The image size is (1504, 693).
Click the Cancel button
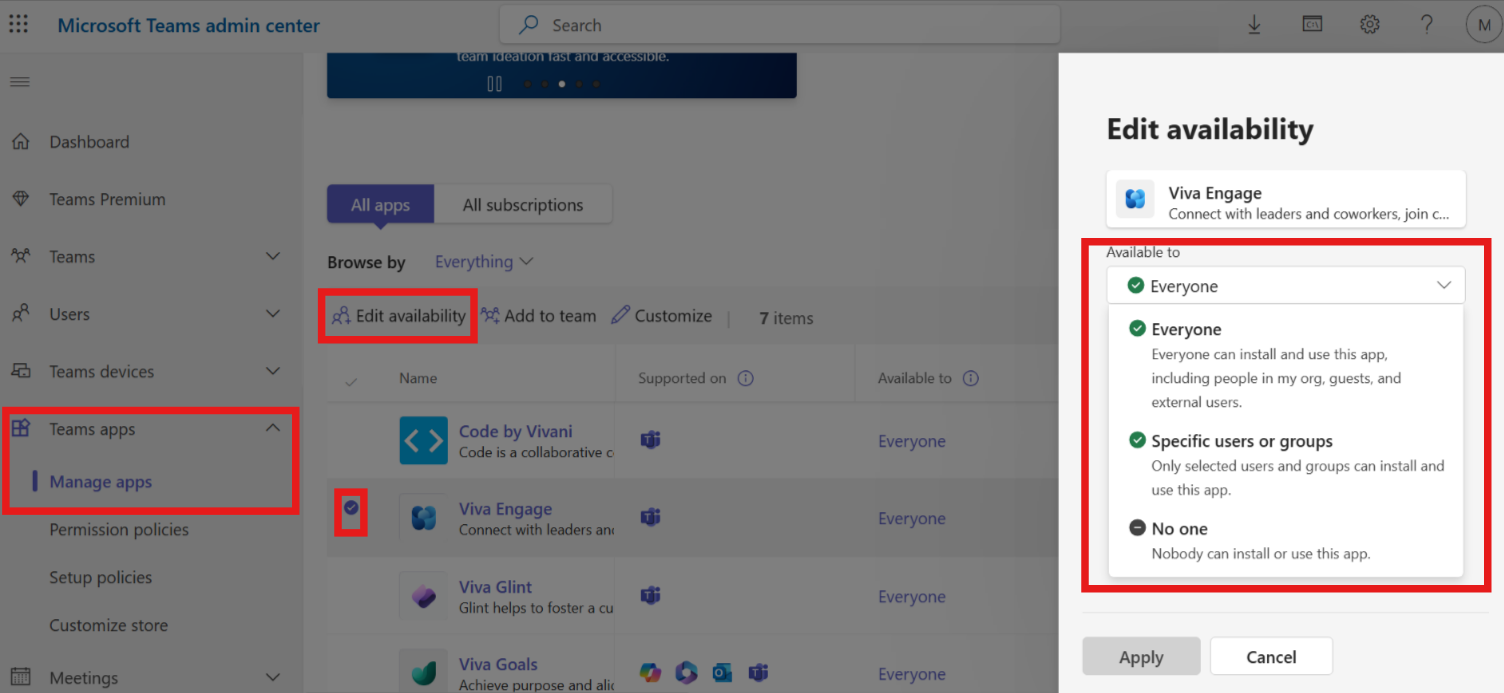tap(1271, 657)
